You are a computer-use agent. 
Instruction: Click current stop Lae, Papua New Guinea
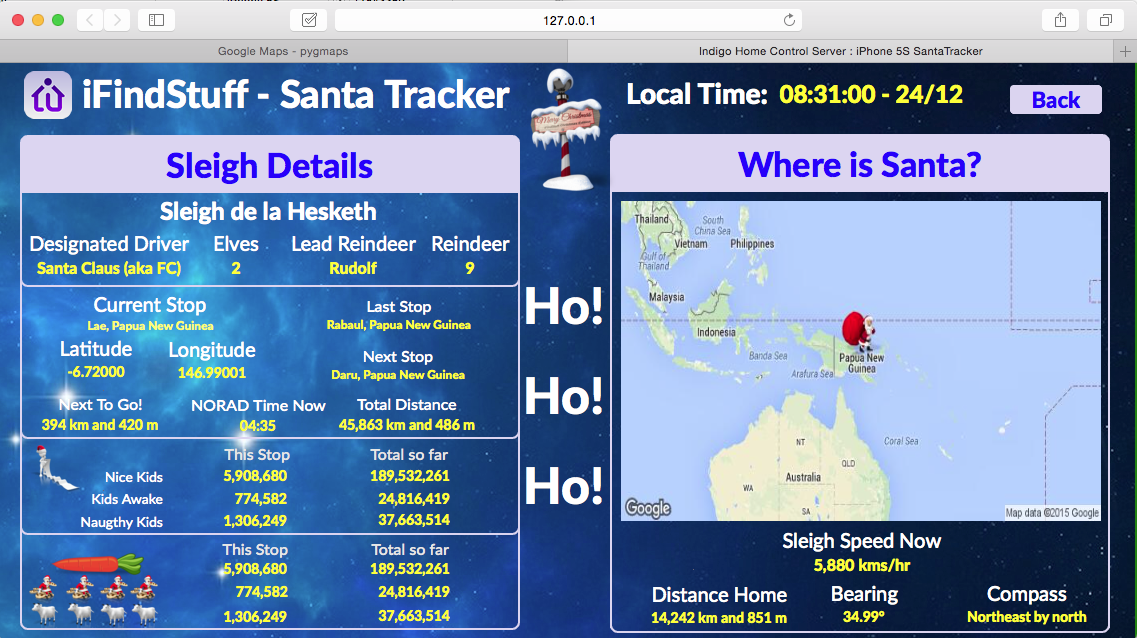coord(150,326)
